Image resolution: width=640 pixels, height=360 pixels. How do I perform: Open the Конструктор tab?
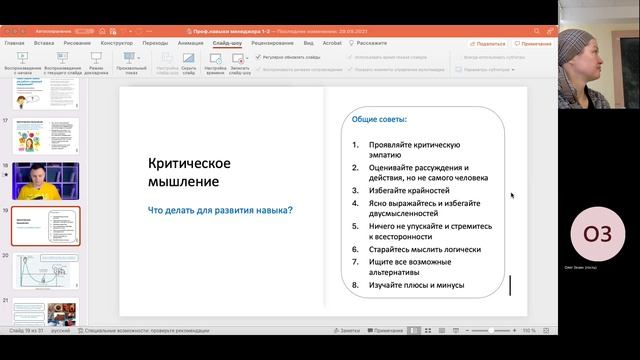point(116,43)
